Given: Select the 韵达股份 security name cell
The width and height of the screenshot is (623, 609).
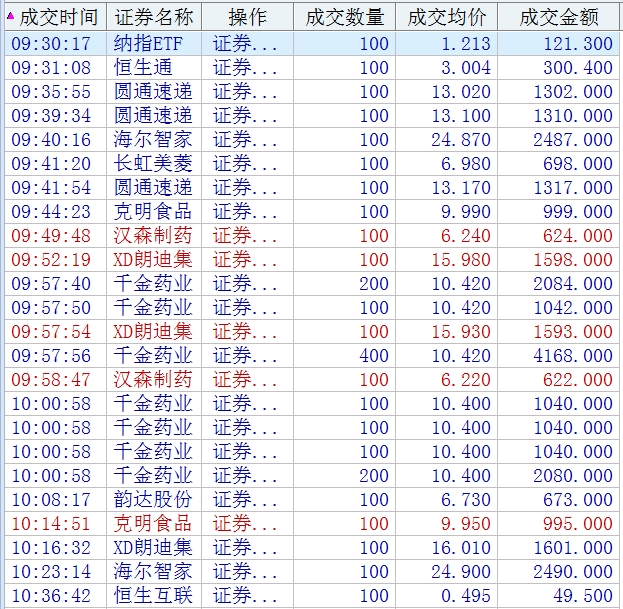Looking at the screenshot, I should click(153, 499).
